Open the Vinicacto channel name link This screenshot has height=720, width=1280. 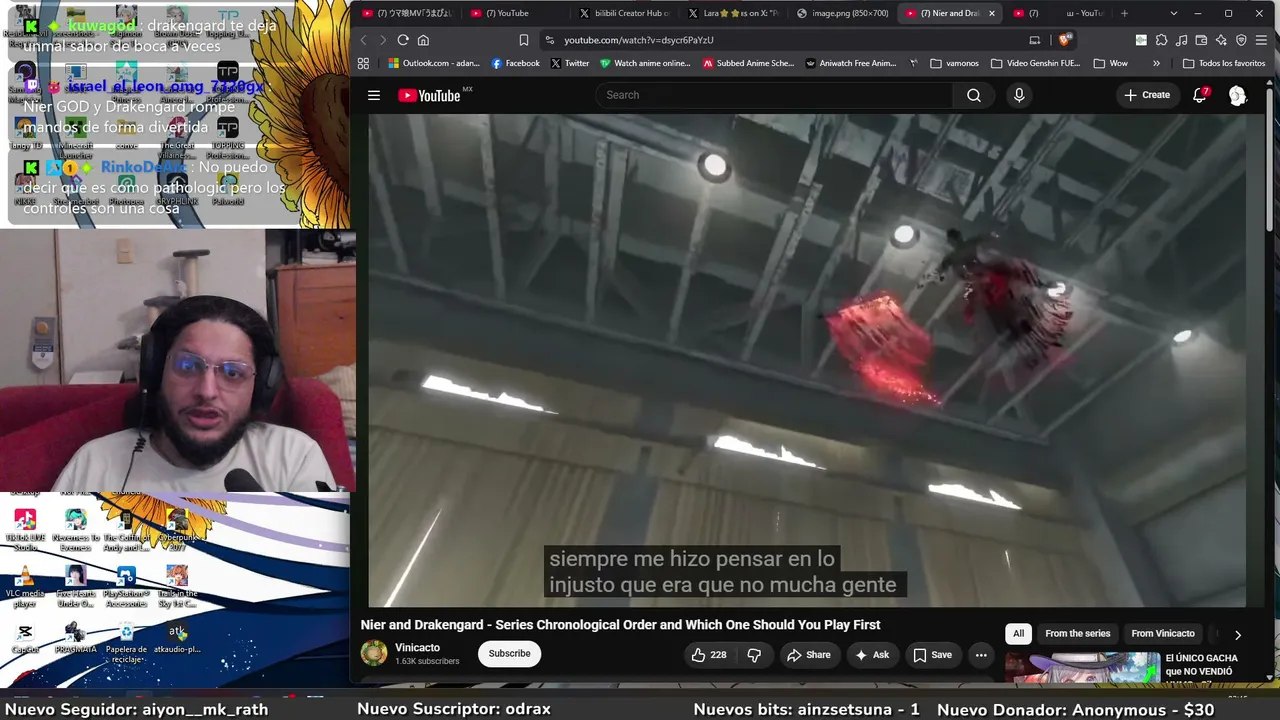coord(417,648)
